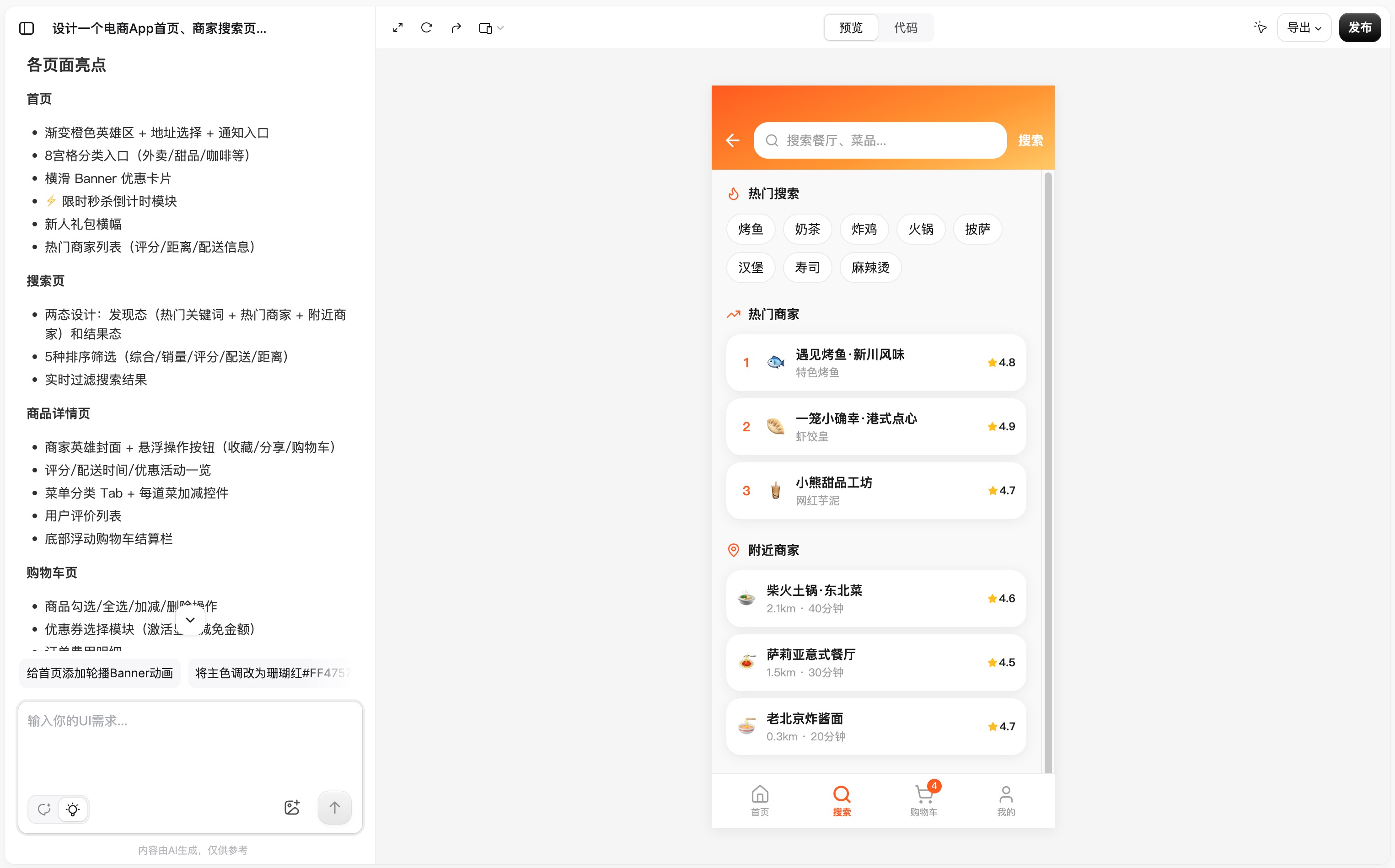The width and height of the screenshot is (1395, 868).
Task: Open nearby merchant 萨莉亚意式餐厅
Action: click(875, 663)
